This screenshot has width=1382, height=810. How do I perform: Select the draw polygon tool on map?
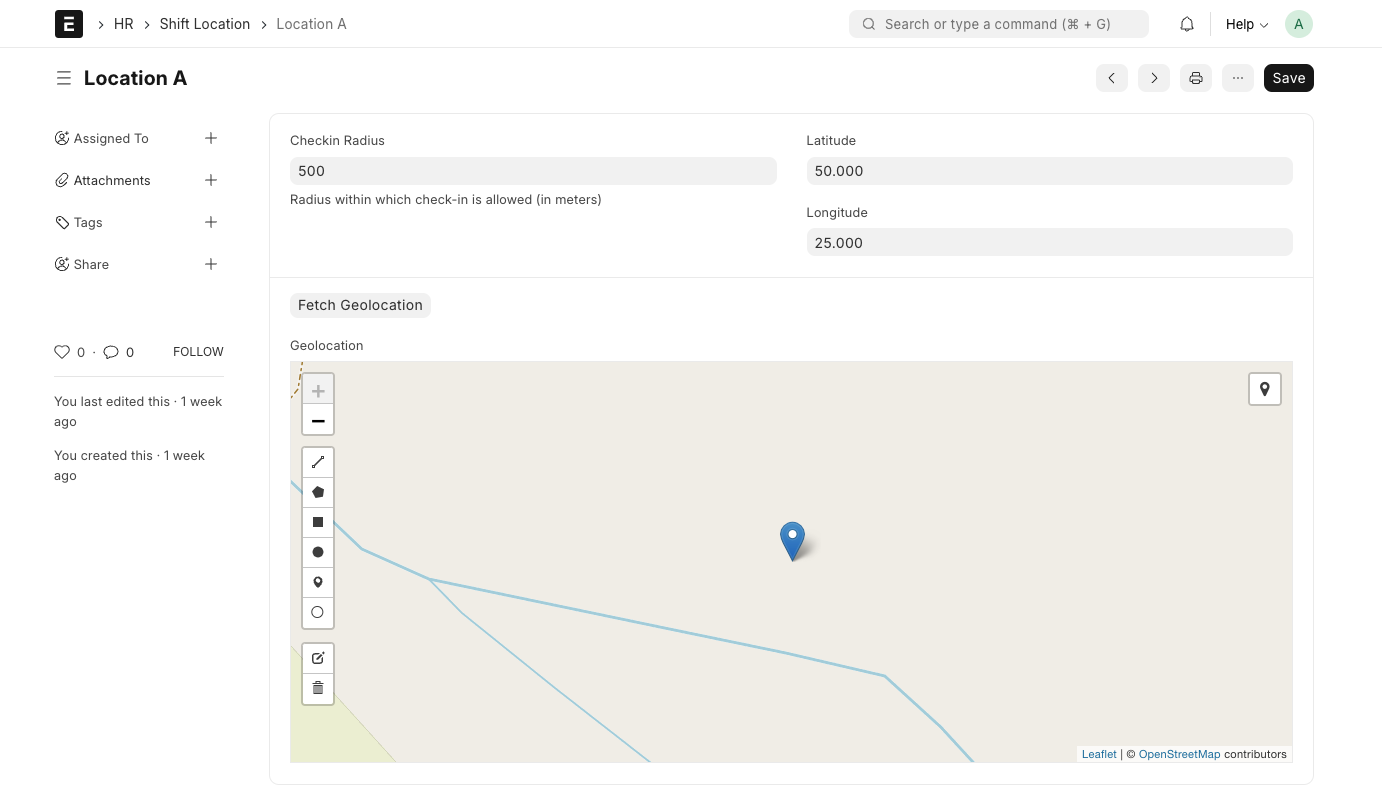point(318,492)
